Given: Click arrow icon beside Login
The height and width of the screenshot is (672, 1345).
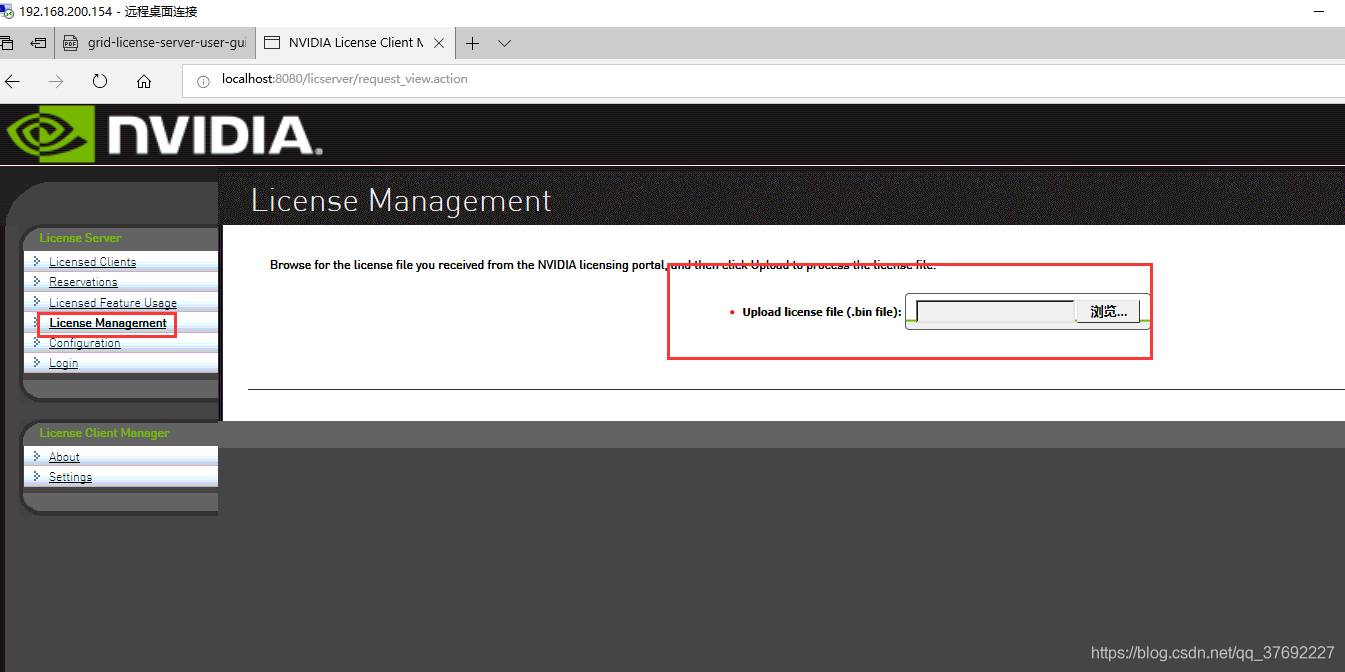Looking at the screenshot, I should pos(37,362).
